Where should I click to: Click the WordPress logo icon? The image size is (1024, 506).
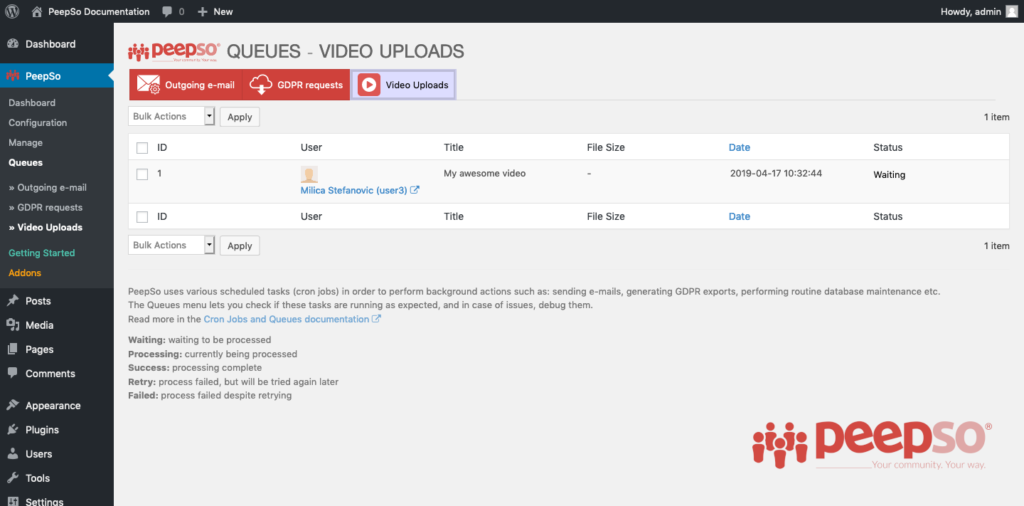12,12
